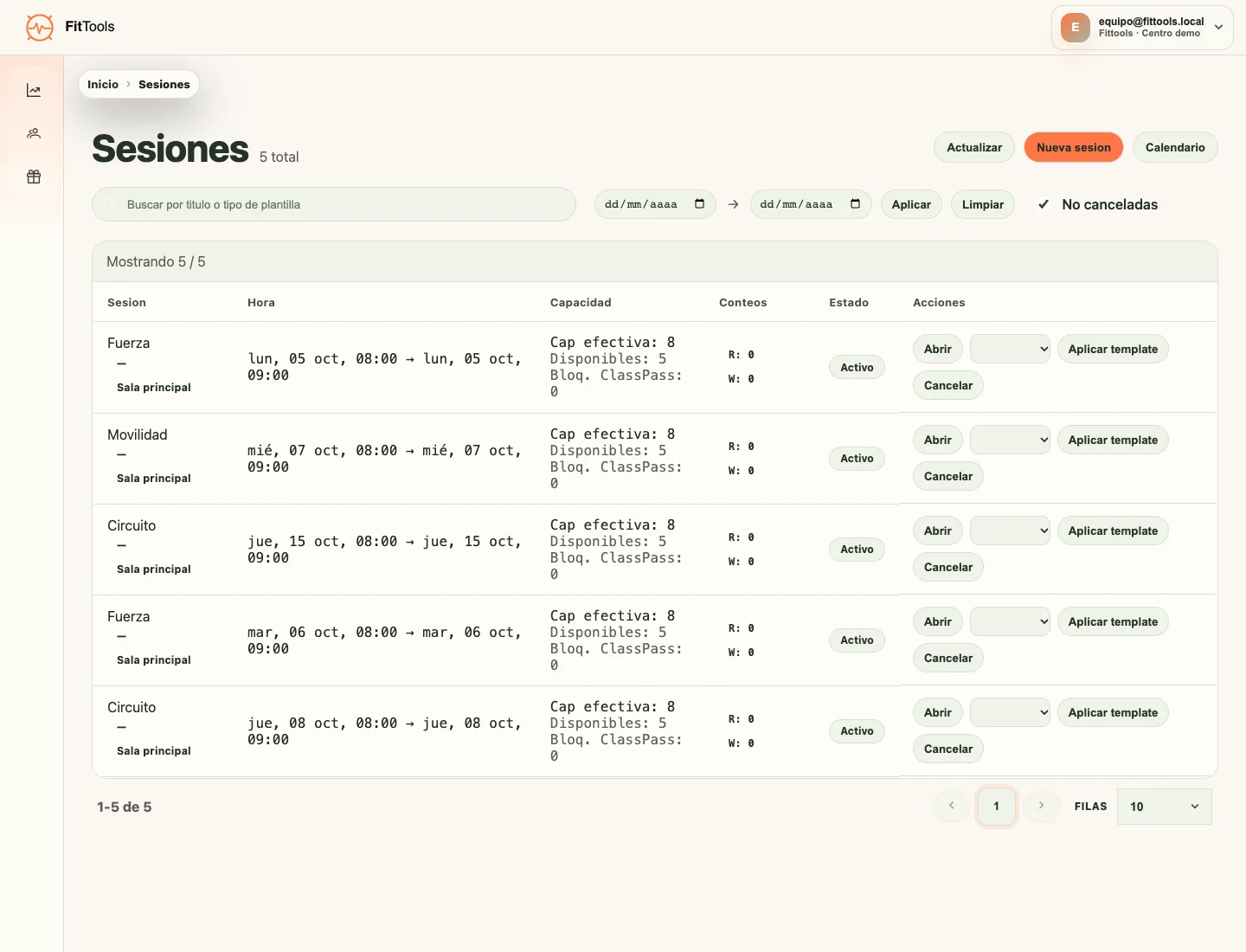The width and height of the screenshot is (1246, 952).
Task: Open template dropdown for Circuito jue 15 oct
Action: pyautogui.click(x=1010, y=531)
